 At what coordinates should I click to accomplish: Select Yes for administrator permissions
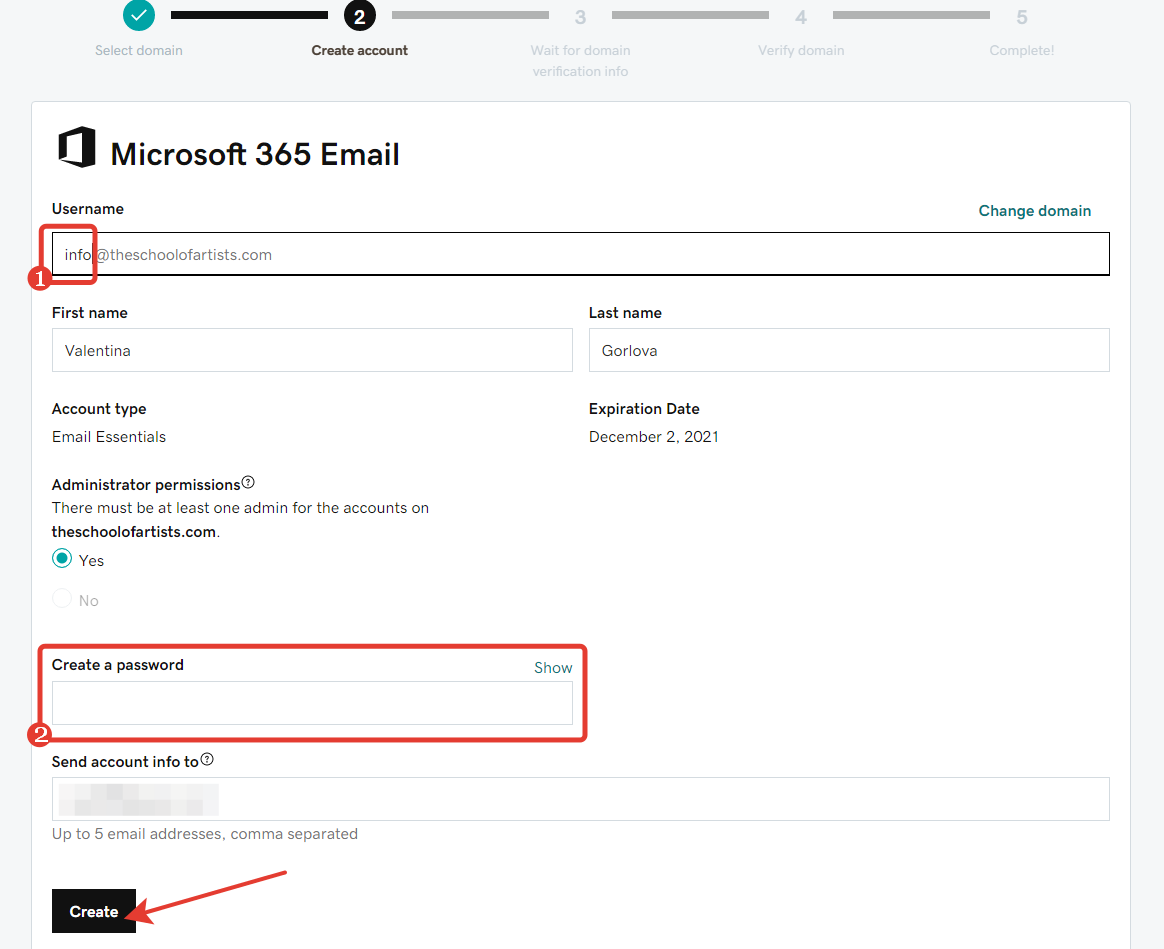62,558
